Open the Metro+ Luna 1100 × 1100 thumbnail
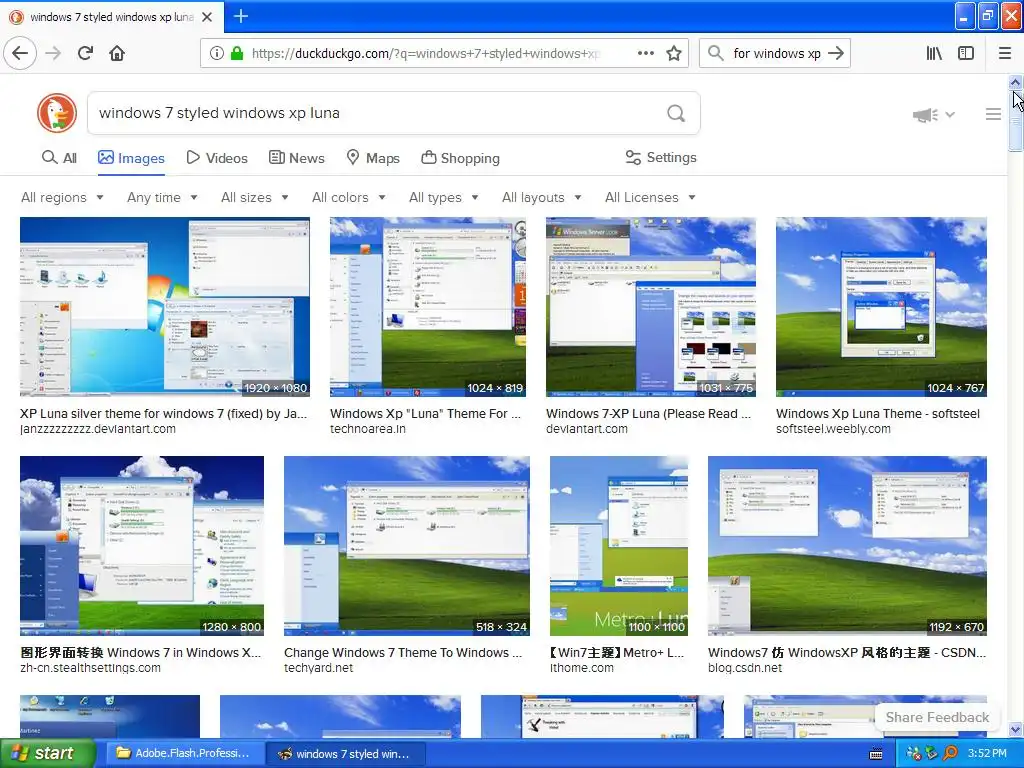1024x768 pixels. [619, 546]
